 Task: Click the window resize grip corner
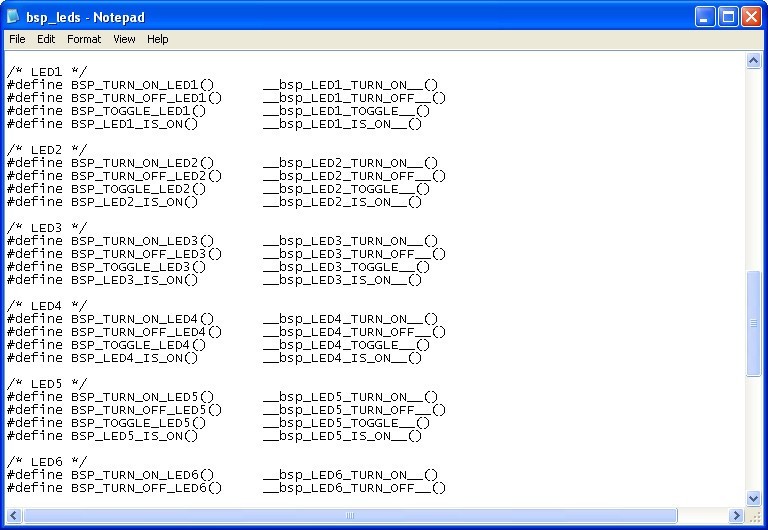tap(755, 516)
